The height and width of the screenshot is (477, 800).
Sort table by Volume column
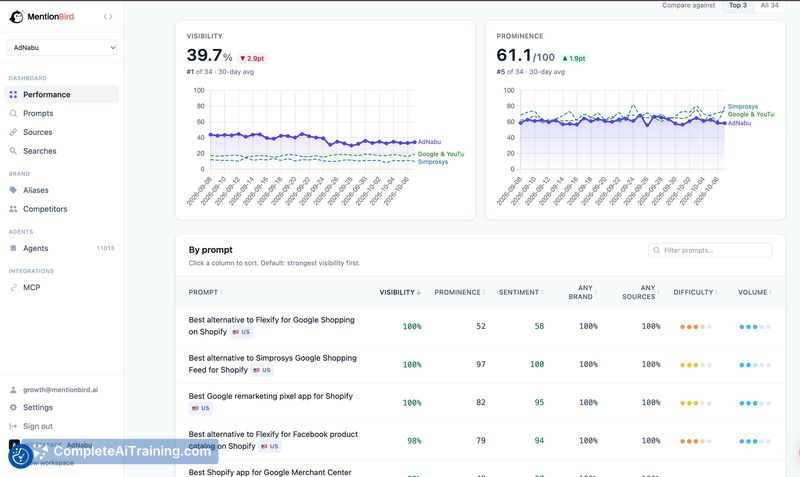click(x=755, y=292)
